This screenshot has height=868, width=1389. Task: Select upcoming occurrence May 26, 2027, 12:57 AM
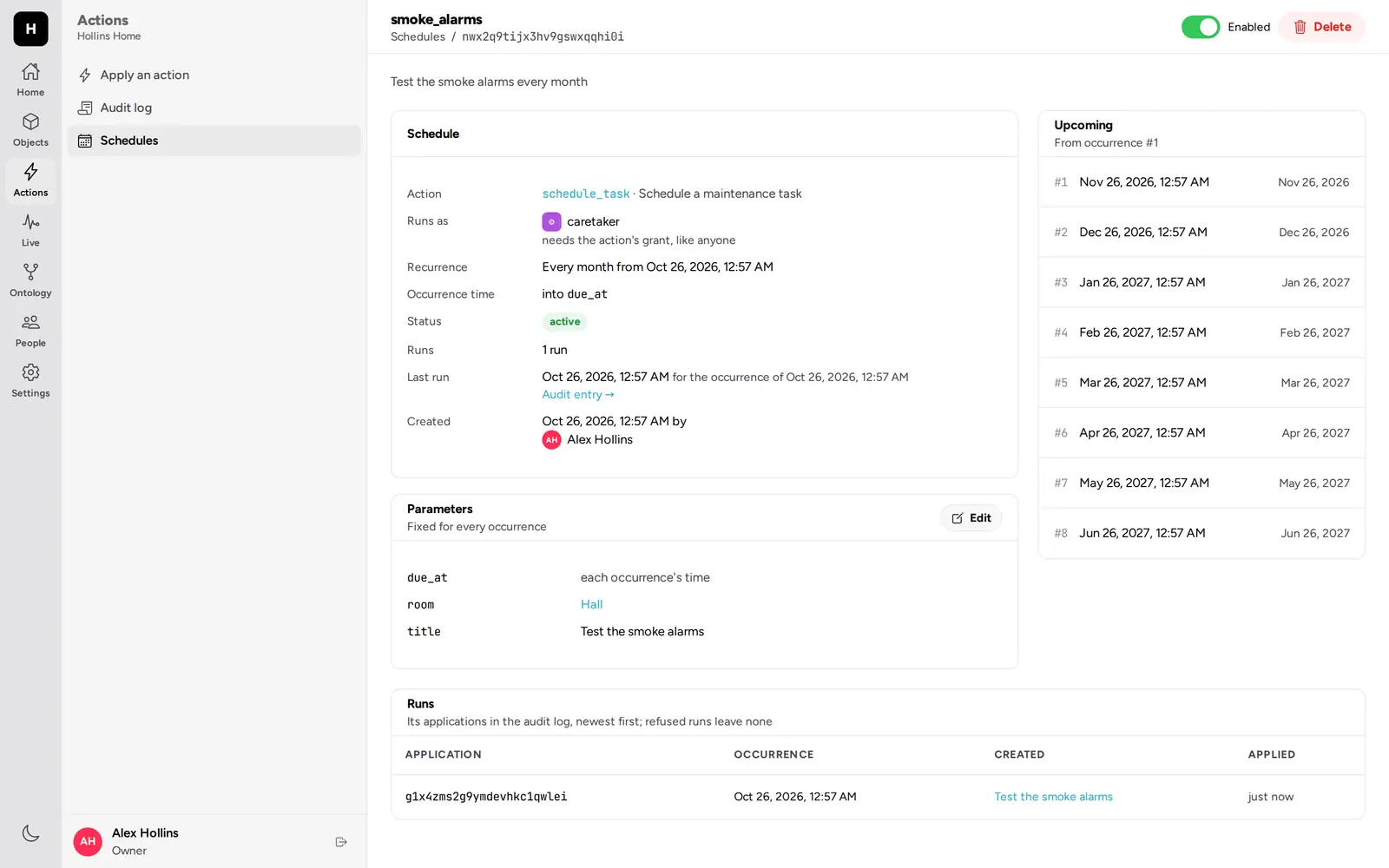pyautogui.click(x=1201, y=483)
